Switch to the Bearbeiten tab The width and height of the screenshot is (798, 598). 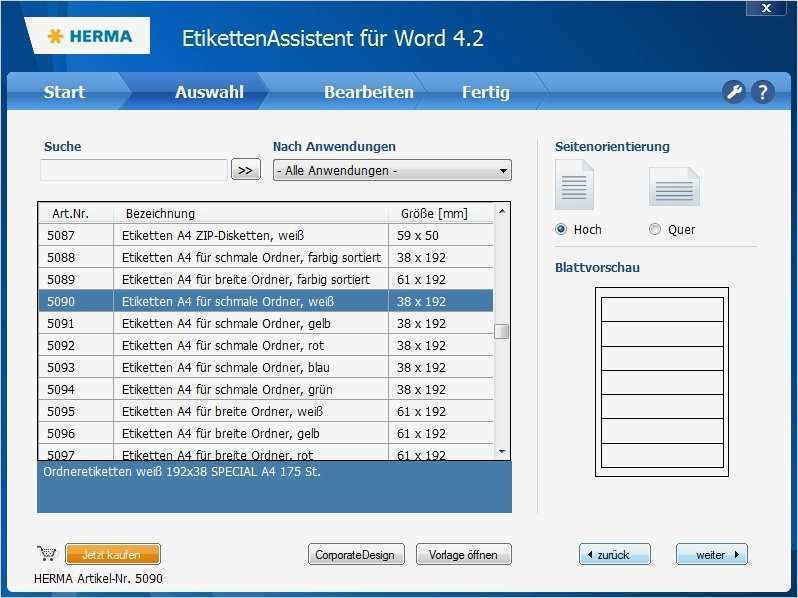[368, 92]
